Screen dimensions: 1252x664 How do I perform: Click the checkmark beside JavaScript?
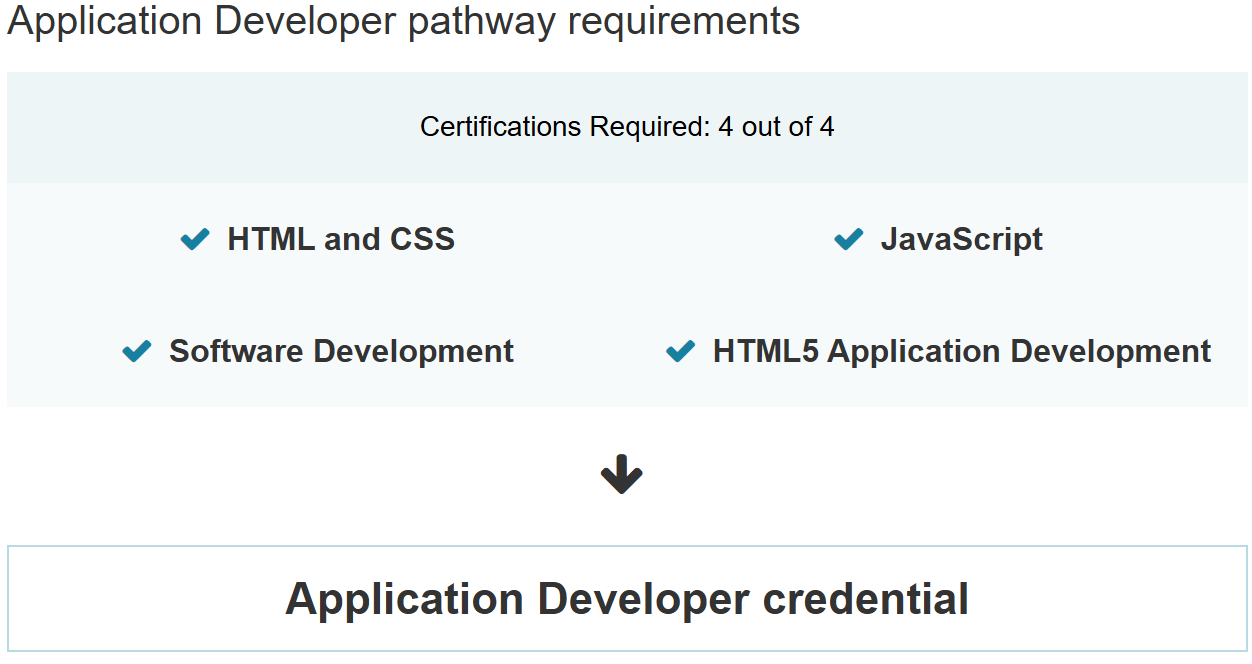click(x=847, y=239)
